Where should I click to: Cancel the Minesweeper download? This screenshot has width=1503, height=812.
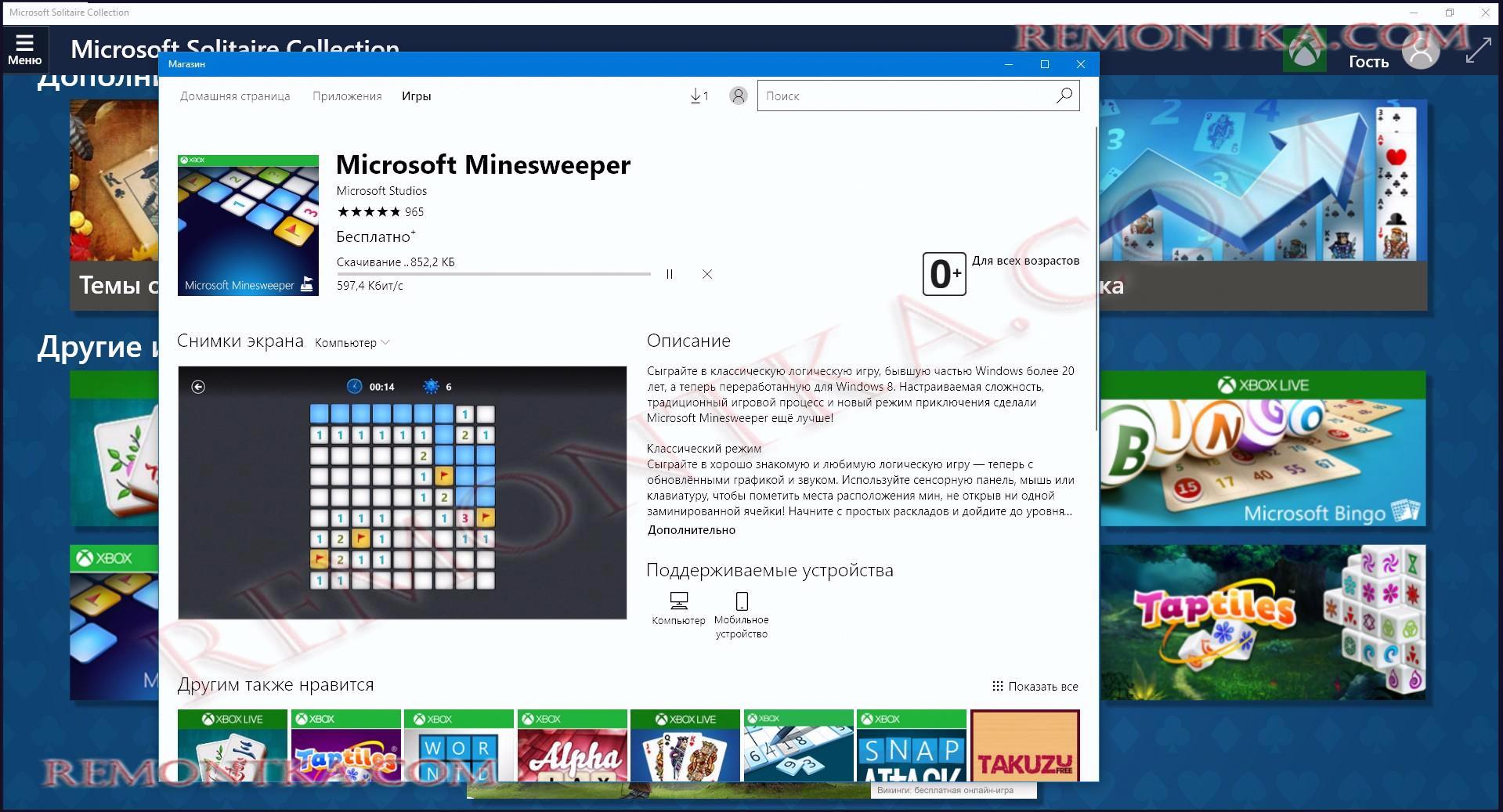(707, 274)
